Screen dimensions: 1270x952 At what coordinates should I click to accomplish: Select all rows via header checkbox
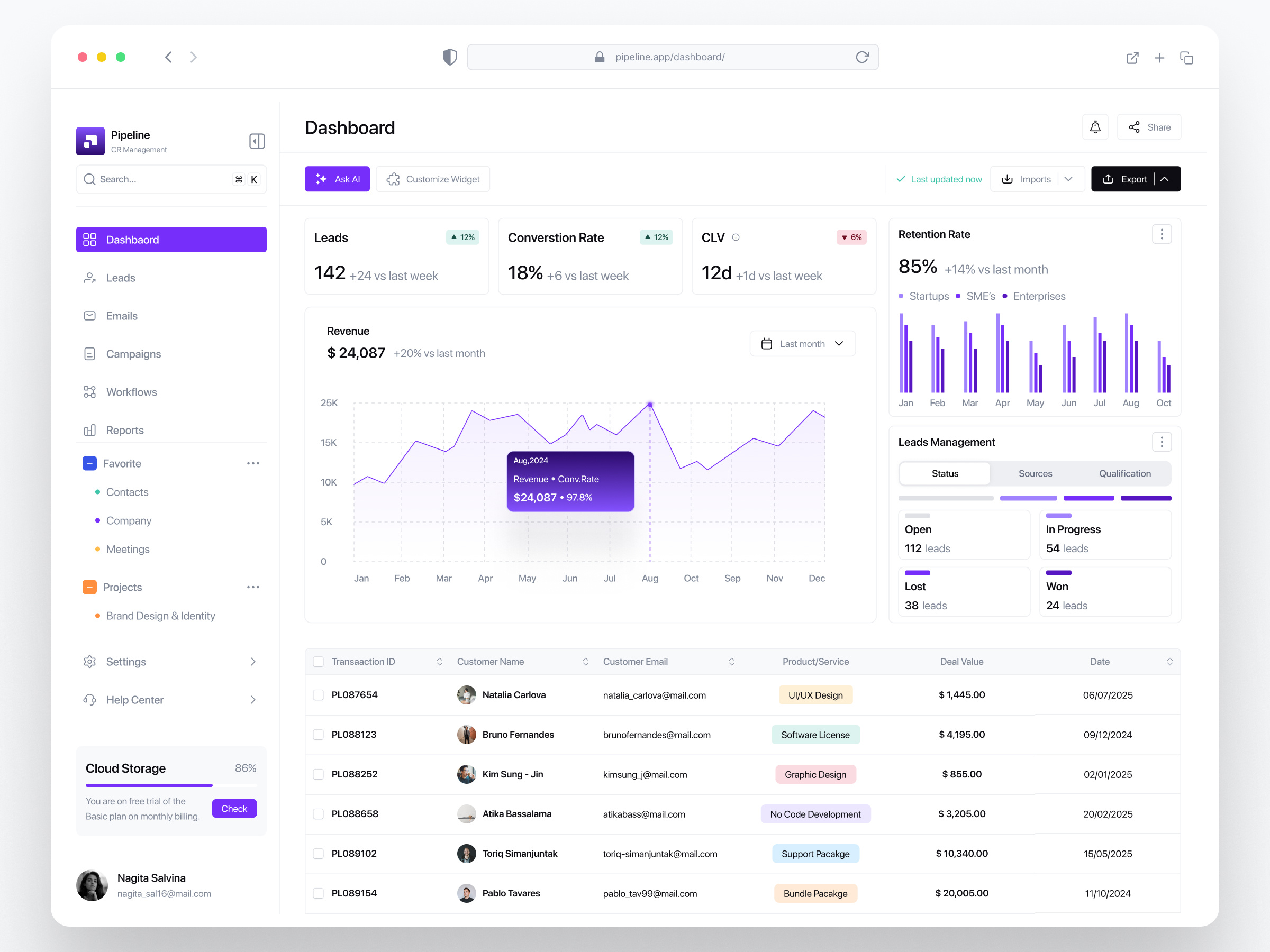tap(318, 661)
